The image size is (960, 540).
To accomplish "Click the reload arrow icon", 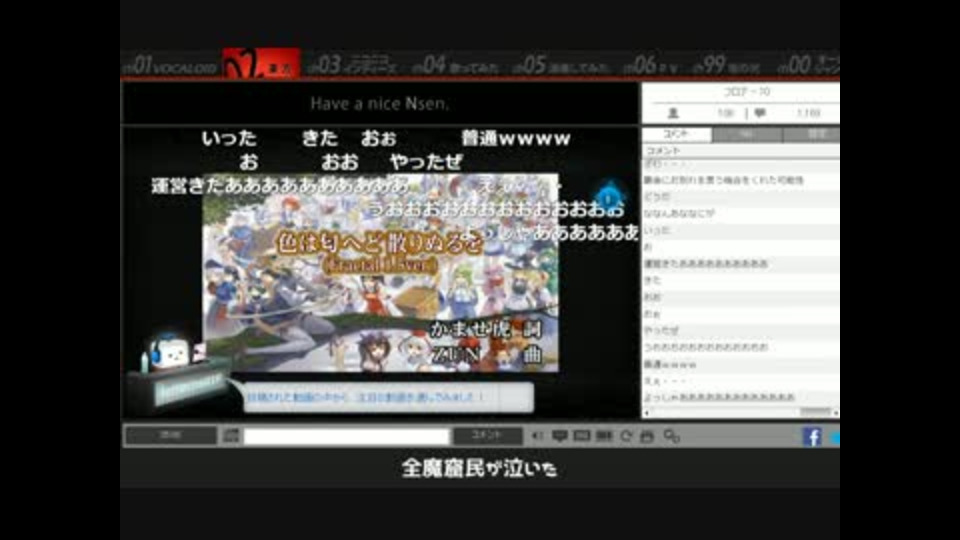I will click(x=626, y=436).
